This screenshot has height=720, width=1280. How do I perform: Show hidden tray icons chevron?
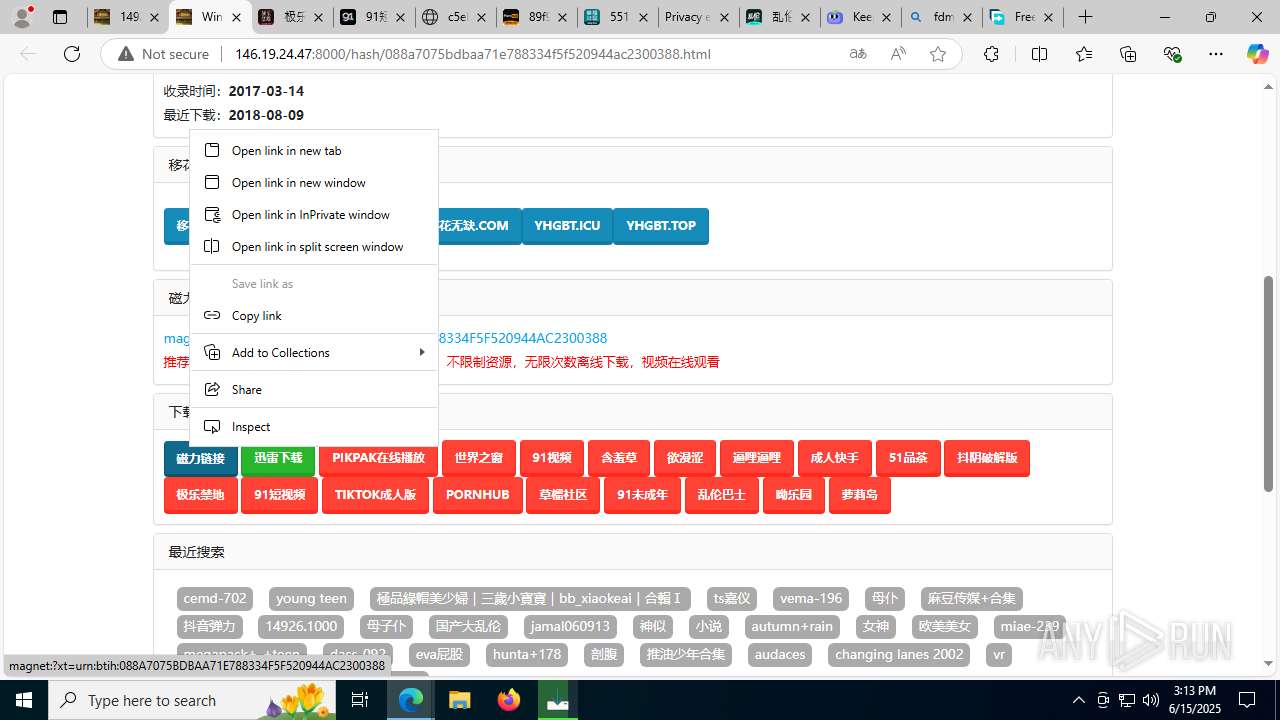point(1078,700)
